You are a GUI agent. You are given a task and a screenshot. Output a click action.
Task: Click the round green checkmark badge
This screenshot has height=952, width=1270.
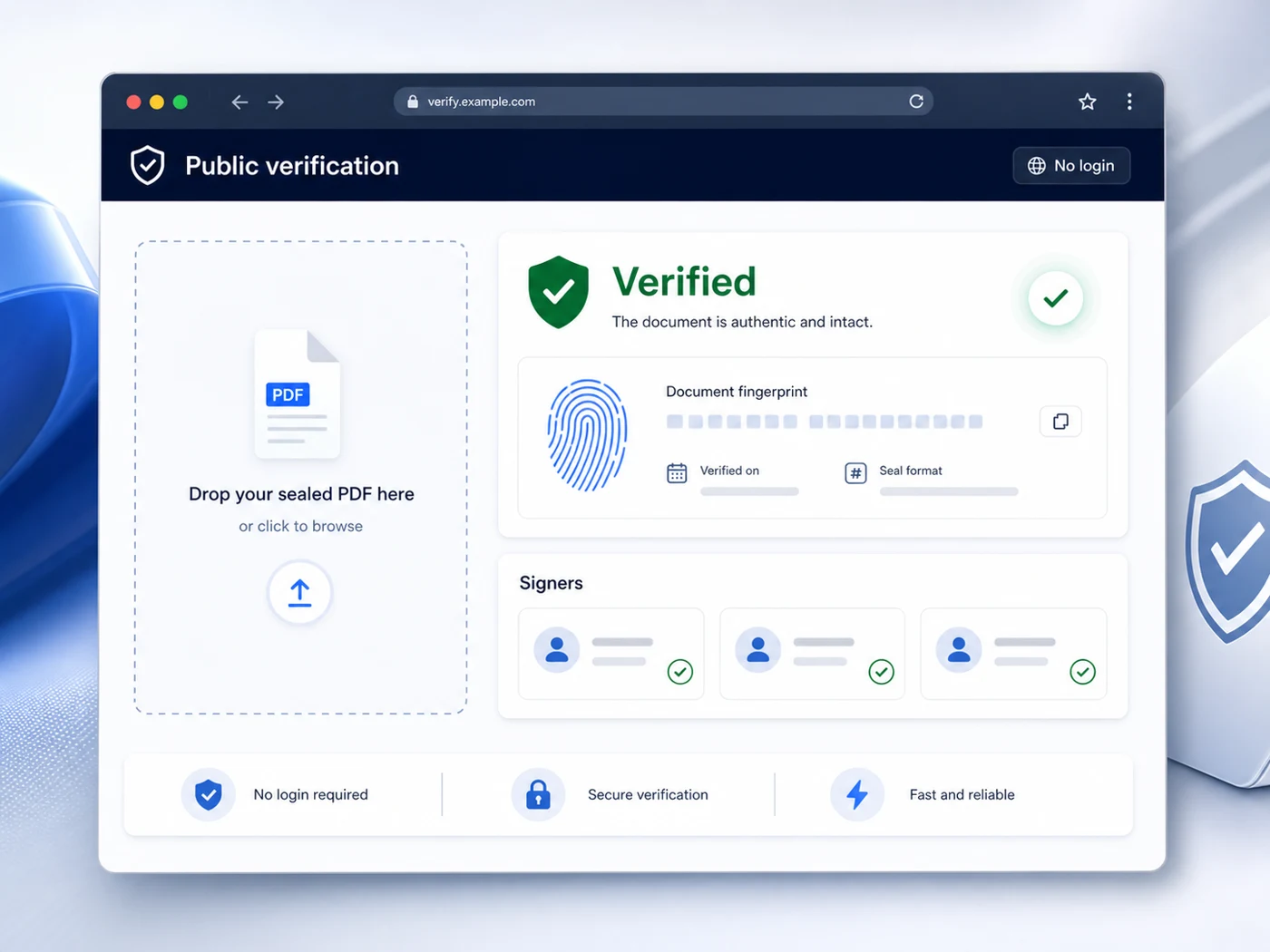point(1055,297)
